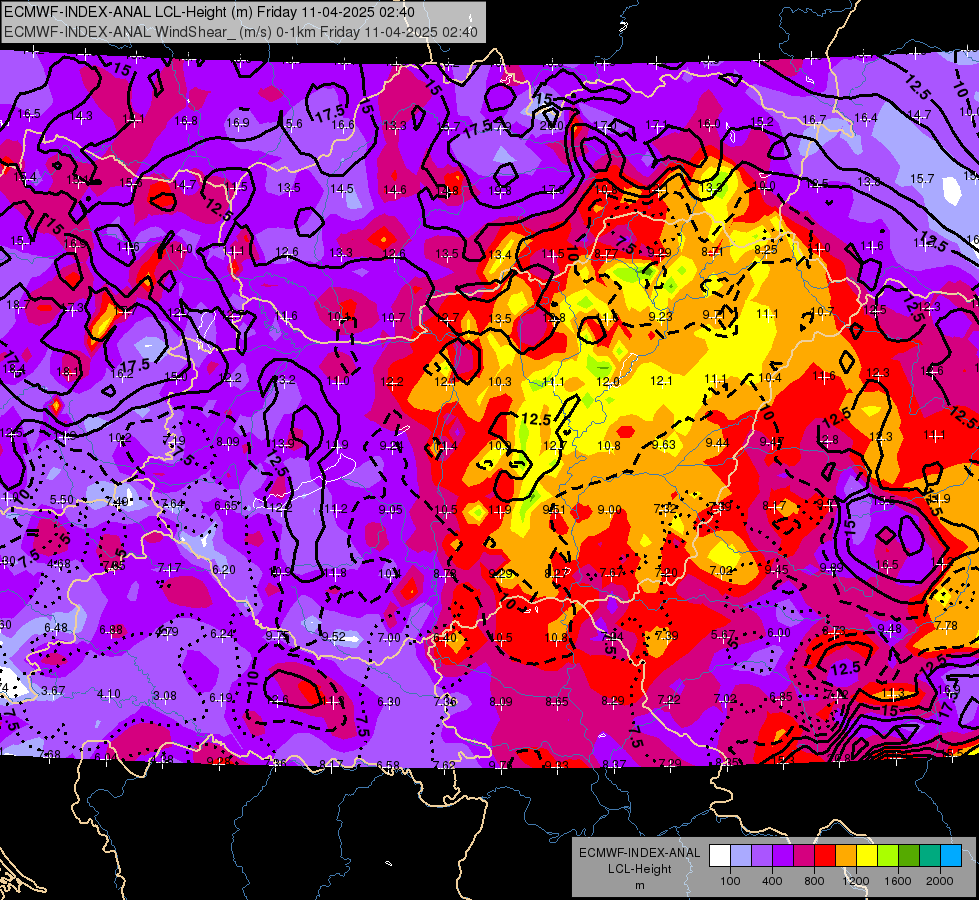
Task: Select the magenta legend swatch
Action: (804, 856)
